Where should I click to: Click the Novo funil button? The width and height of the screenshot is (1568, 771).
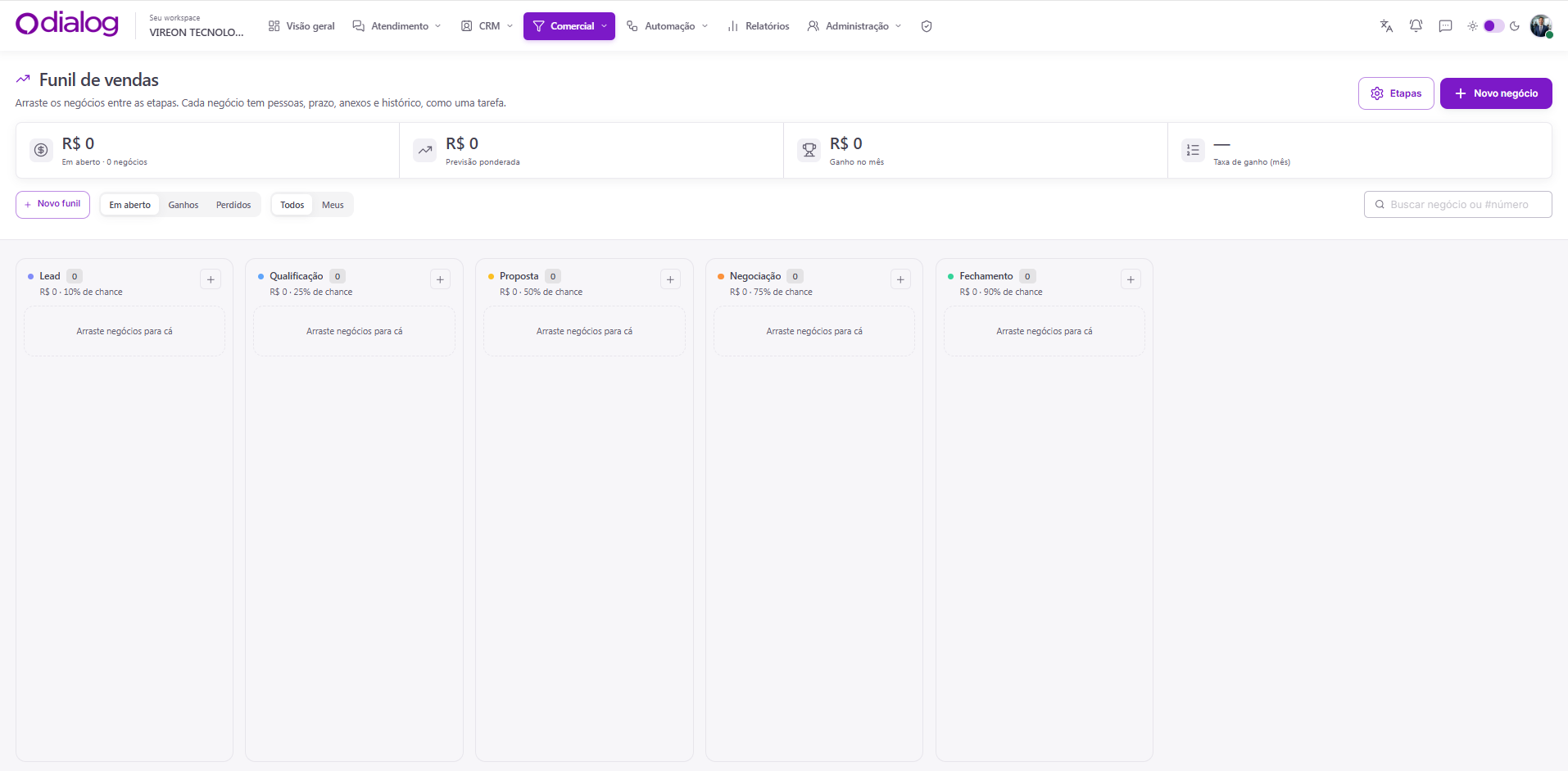(x=52, y=204)
